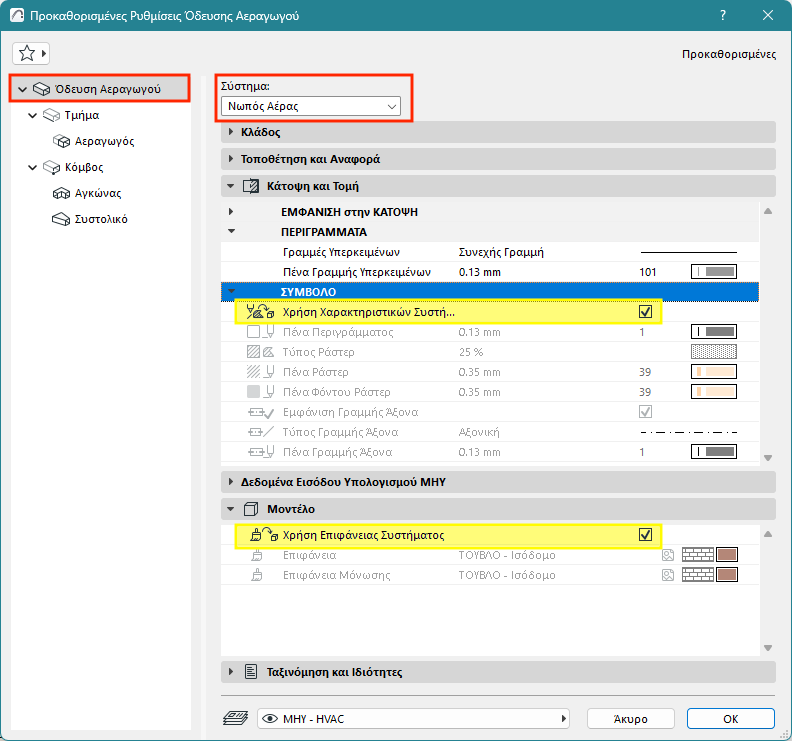Open the ΜΗΥ - HVAC layer dropdown
Image resolution: width=792 pixels, height=741 pixels.
413,719
